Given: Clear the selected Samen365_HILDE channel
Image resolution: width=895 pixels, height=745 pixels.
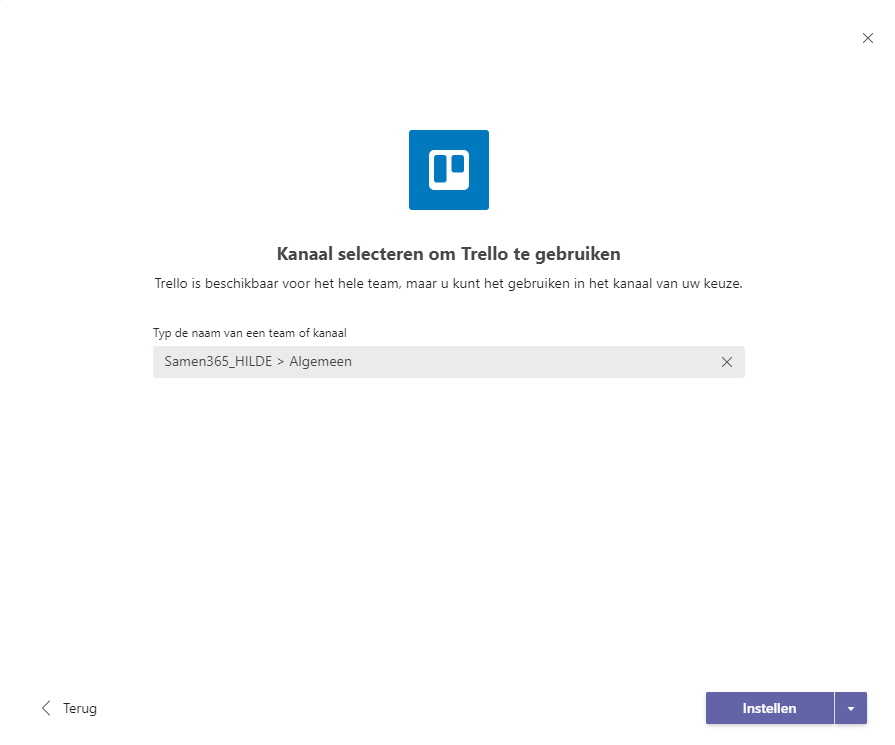Looking at the screenshot, I should pyautogui.click(x=727, y=362).
